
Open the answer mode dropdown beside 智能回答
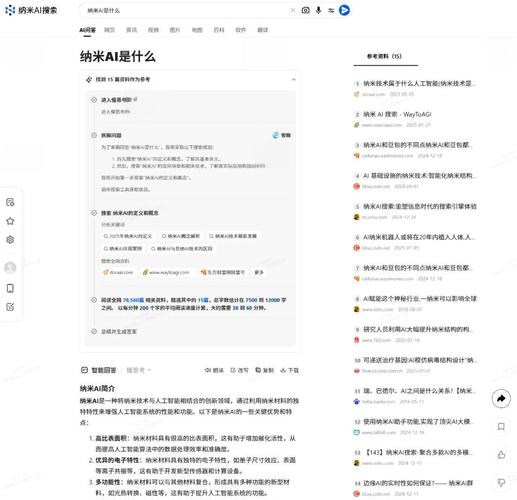[139, 370]
